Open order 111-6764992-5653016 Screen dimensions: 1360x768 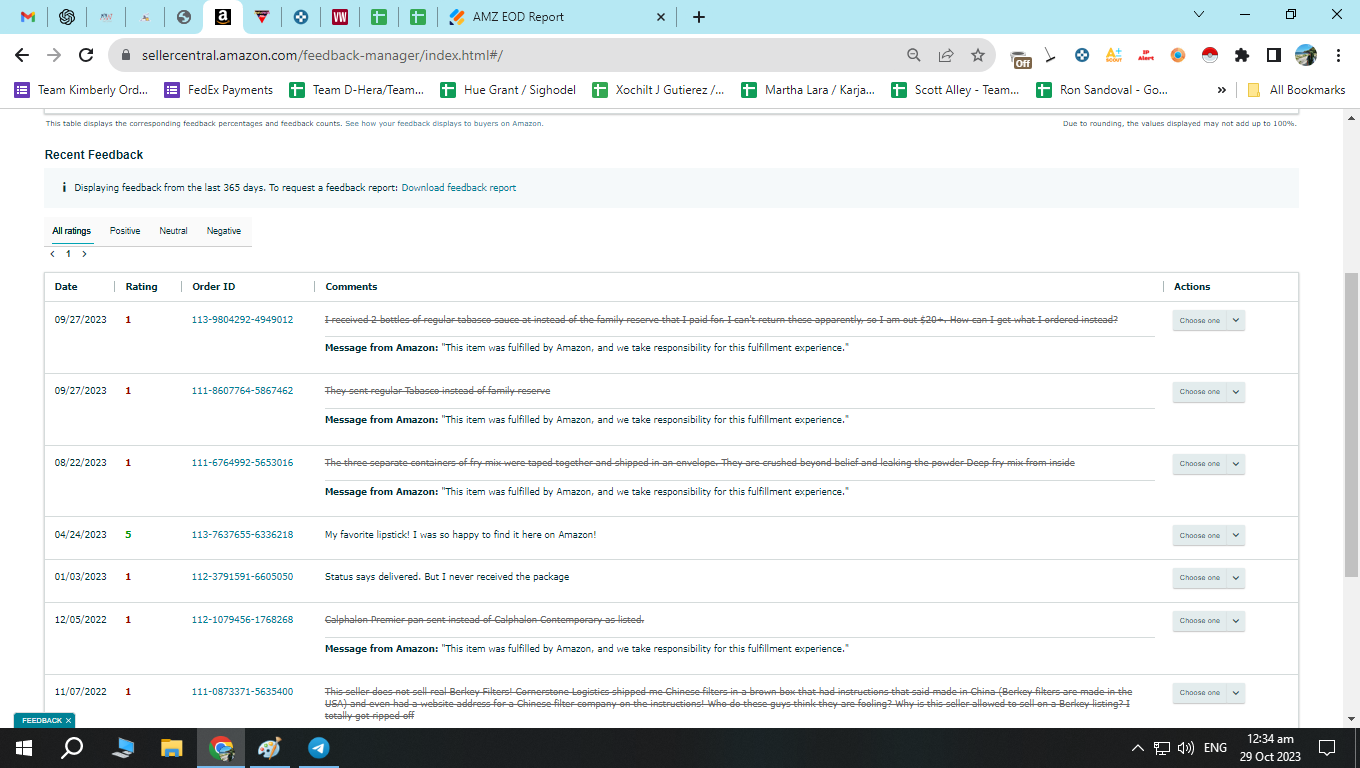242,463
